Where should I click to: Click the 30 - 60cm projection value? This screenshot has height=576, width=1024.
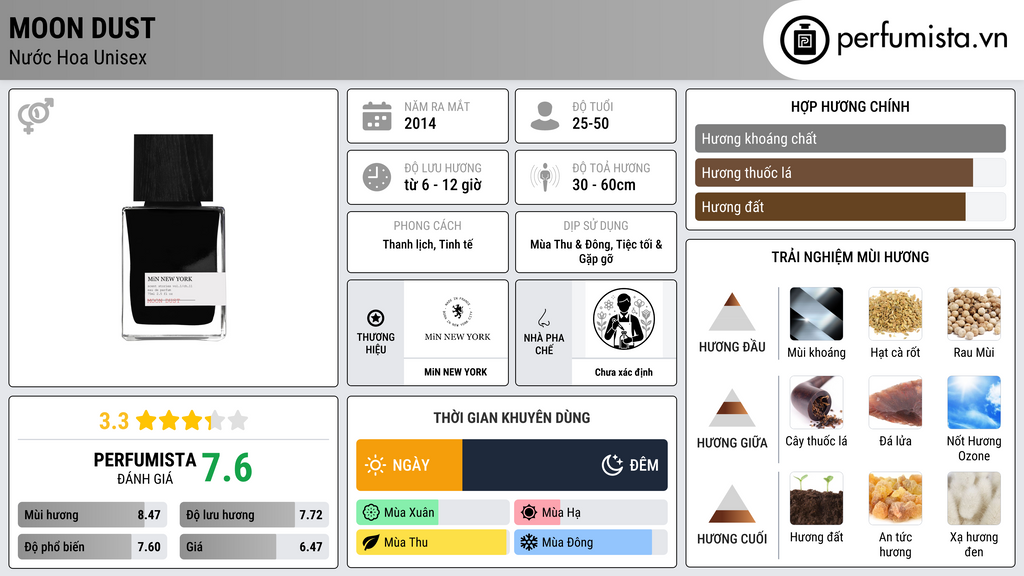pyautogui.click(x=604, y=185)
